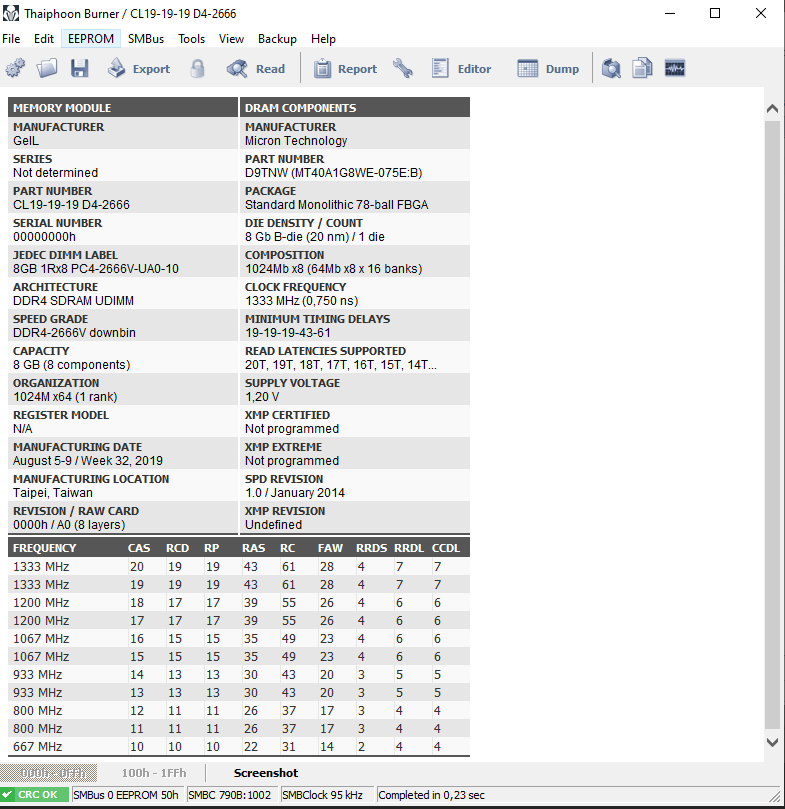
Task: Open the Tools menu
Action: pos(191,39)
